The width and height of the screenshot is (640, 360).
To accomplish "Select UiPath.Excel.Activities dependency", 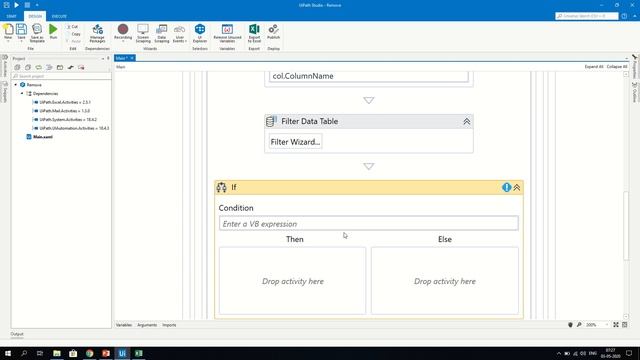I will [62, 102].
